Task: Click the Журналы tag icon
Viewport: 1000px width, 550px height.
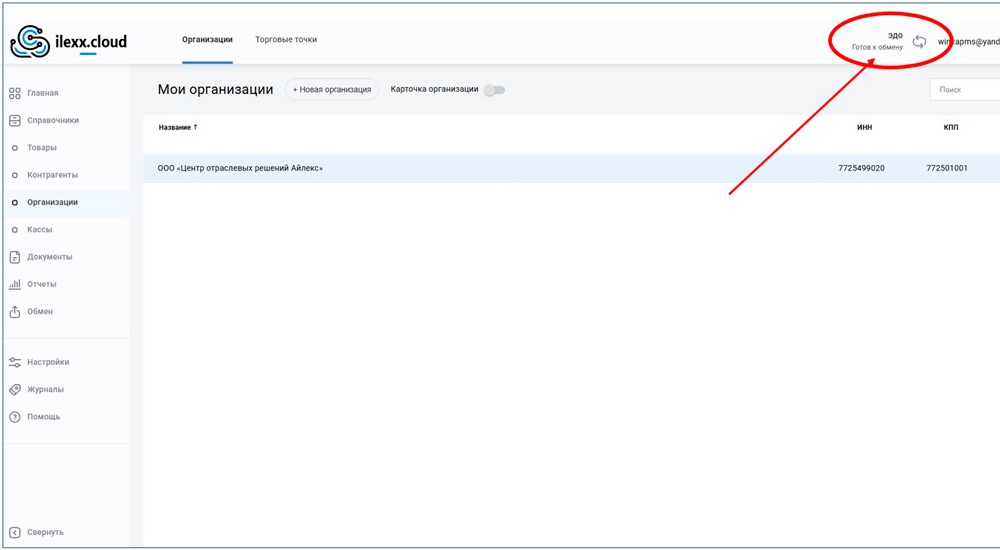Action: pyautogui.click(x=15, y=389)
